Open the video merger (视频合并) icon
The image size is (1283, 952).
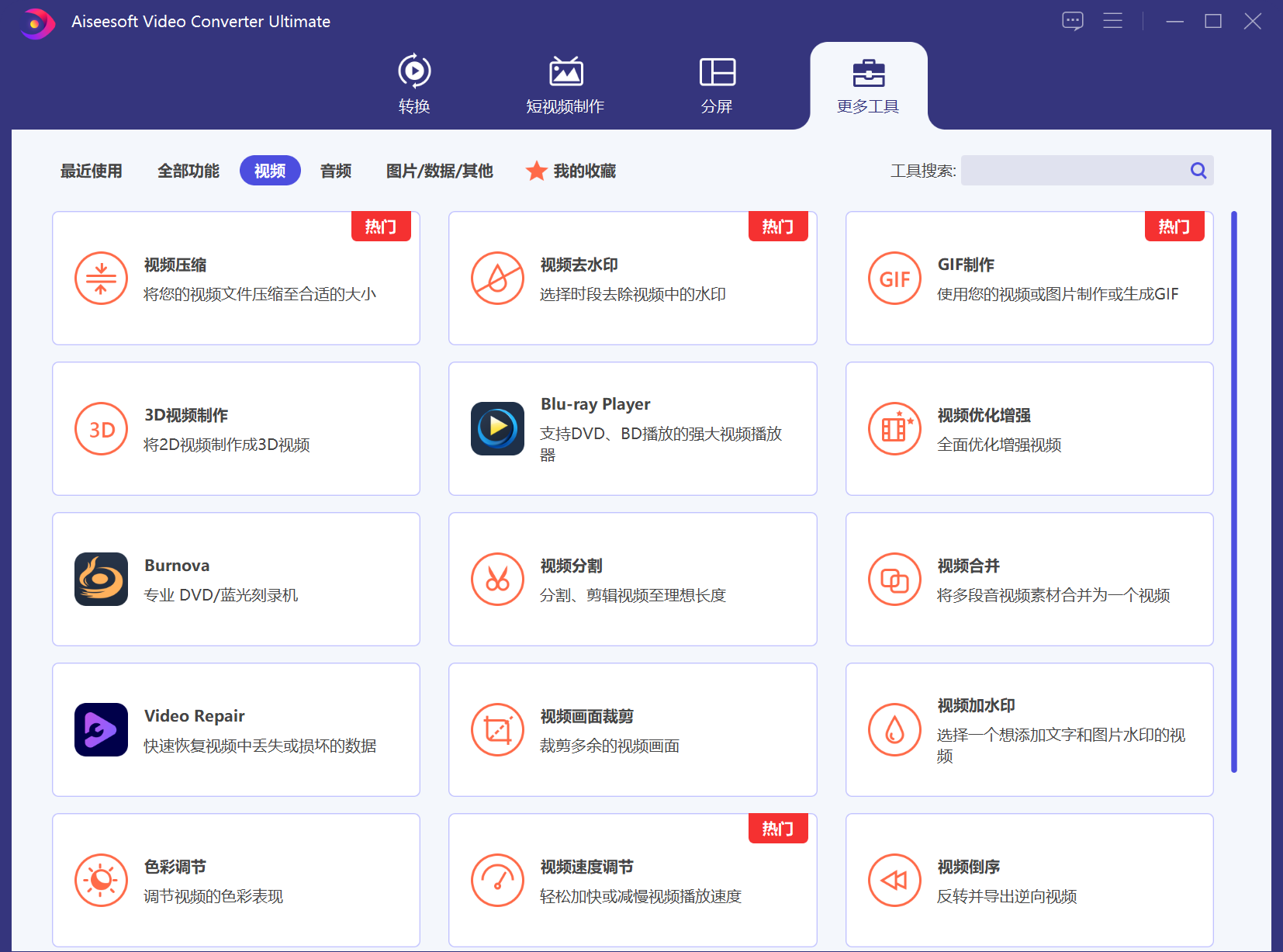tap(894, 579)
